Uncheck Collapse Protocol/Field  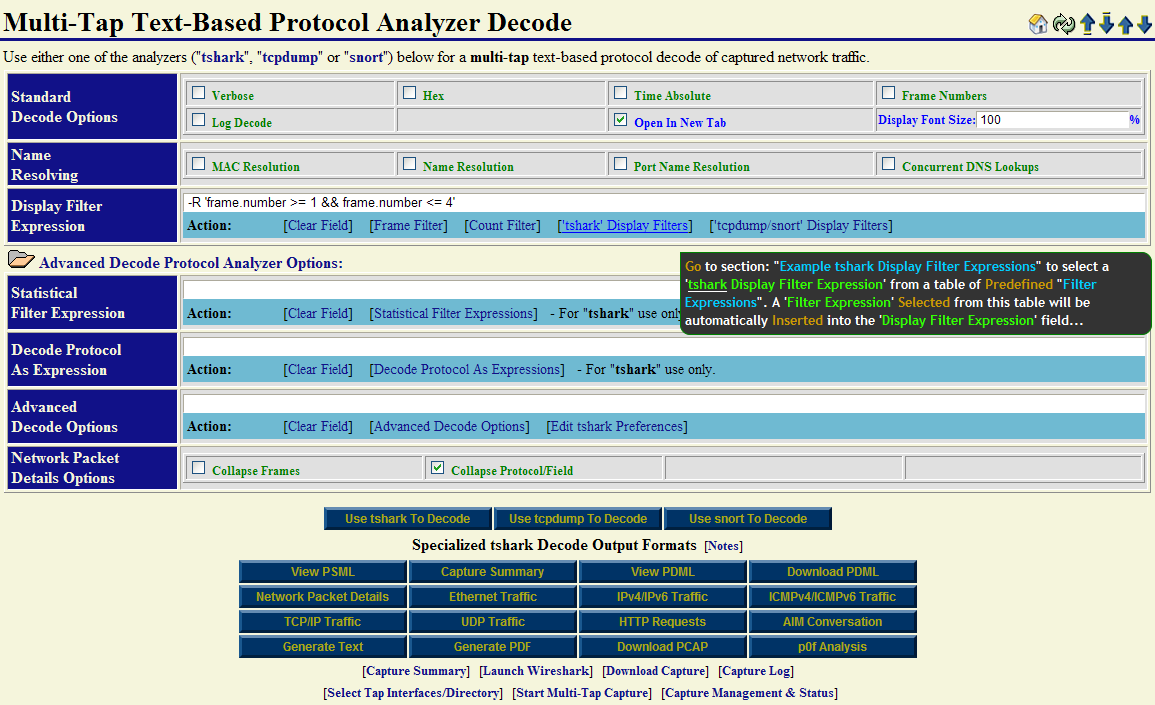(438, 467)
